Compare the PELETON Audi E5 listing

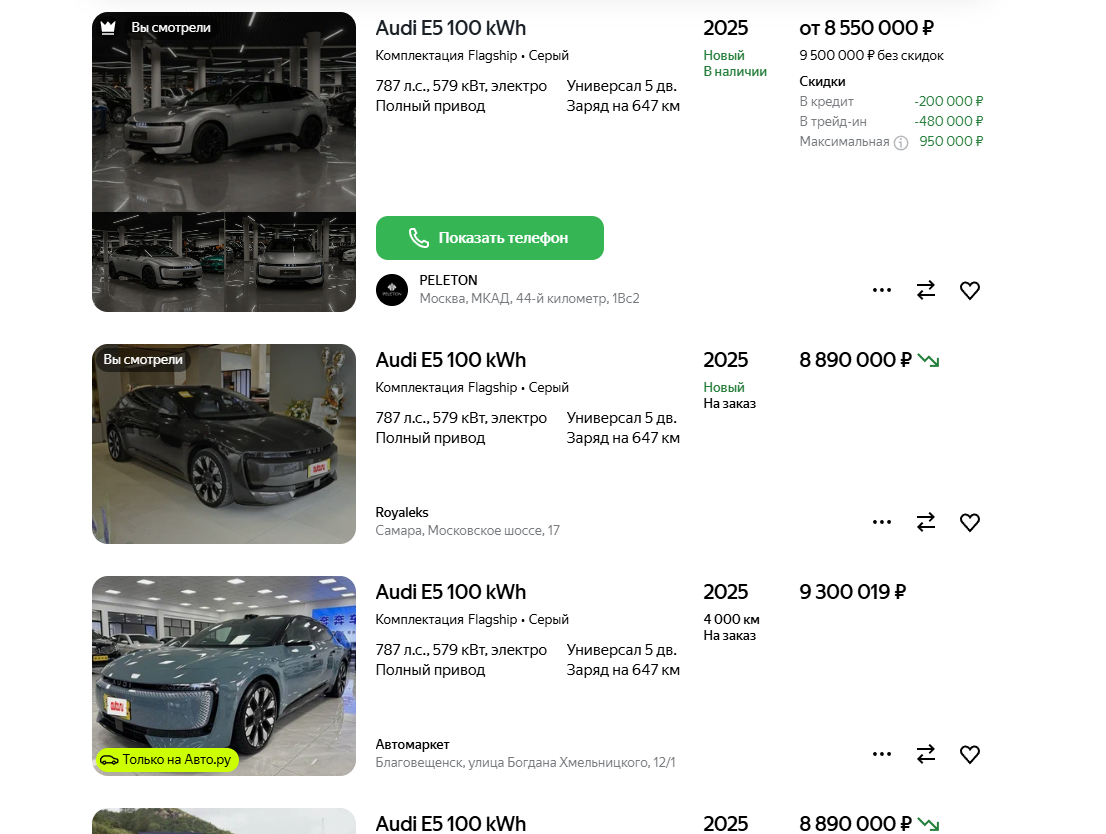pyautogui.click(x=926, y=290)
